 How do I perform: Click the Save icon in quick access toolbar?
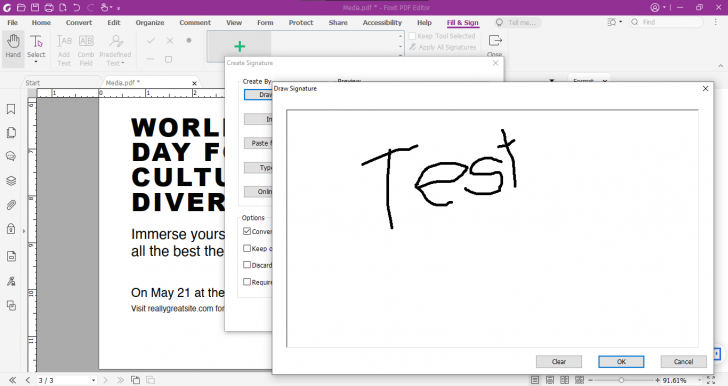tap(35, 7)
